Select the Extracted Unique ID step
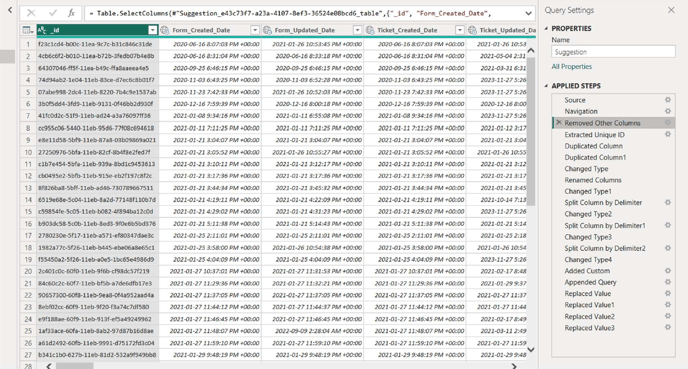The width and height of the screenshot is (688, 369). tap(595, 135)
